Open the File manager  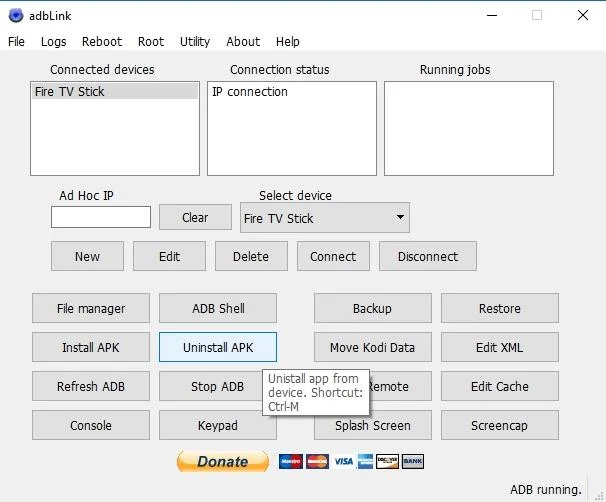[91, 308]
